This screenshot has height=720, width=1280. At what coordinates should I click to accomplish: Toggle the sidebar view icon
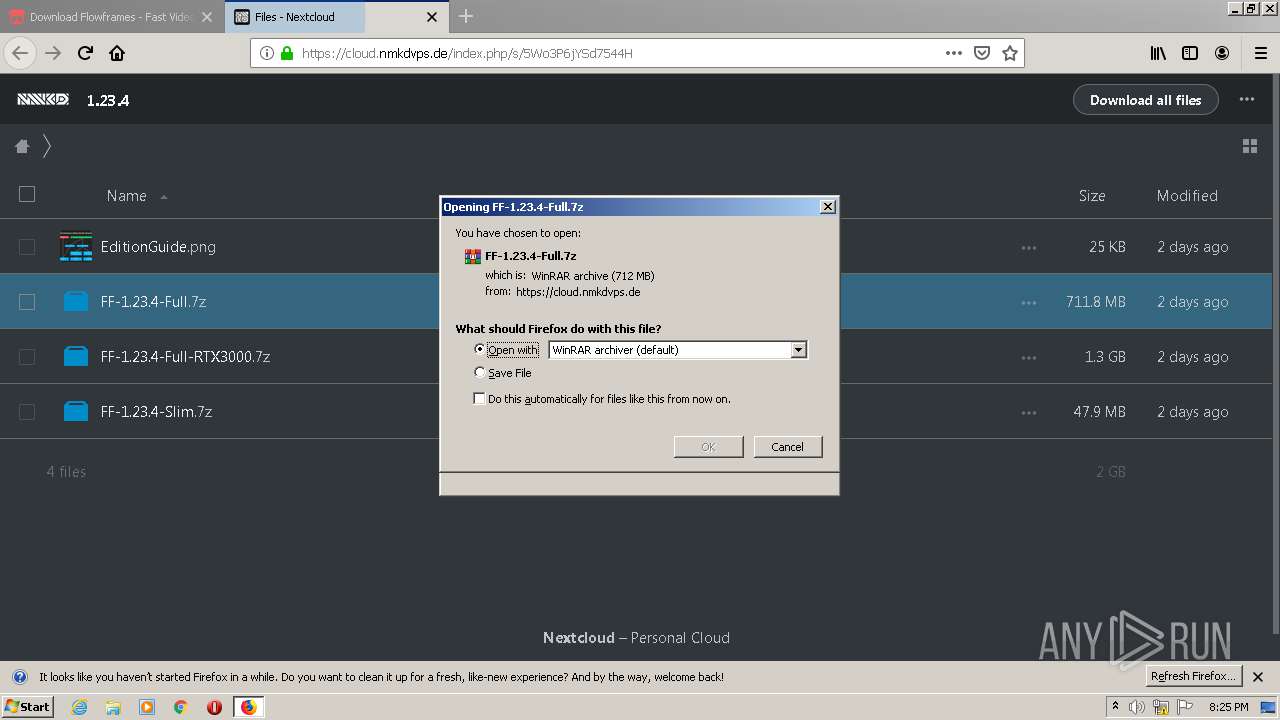[x=1190, y=53]
